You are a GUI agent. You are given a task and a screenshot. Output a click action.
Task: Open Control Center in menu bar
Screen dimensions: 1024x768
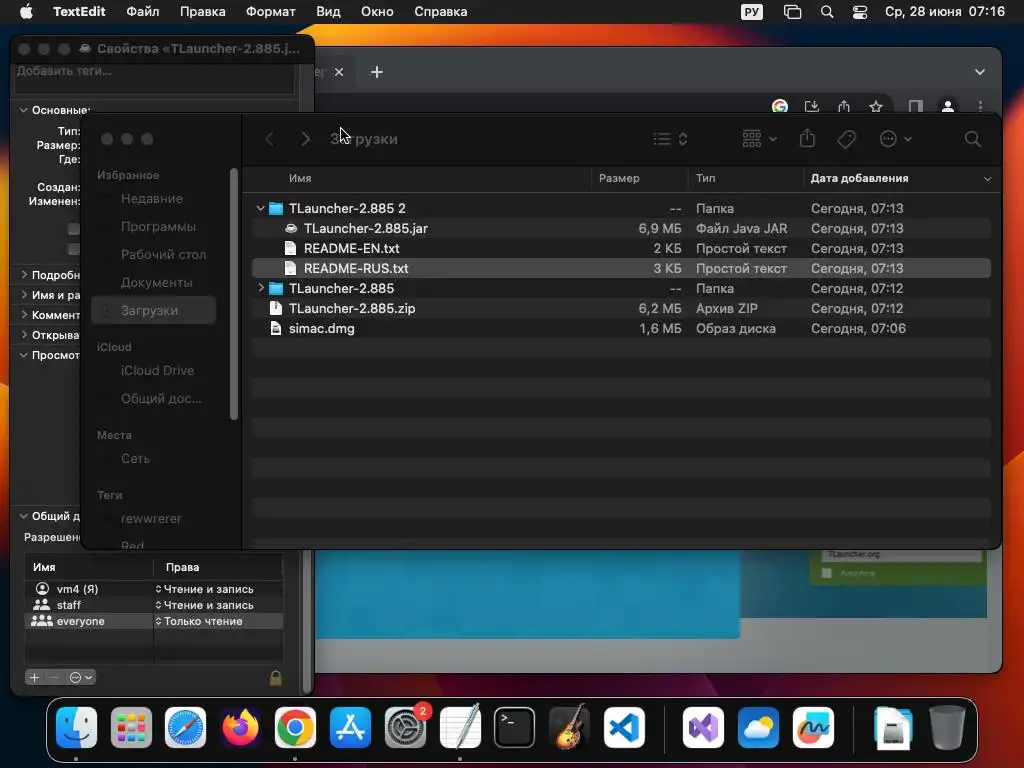859,12
